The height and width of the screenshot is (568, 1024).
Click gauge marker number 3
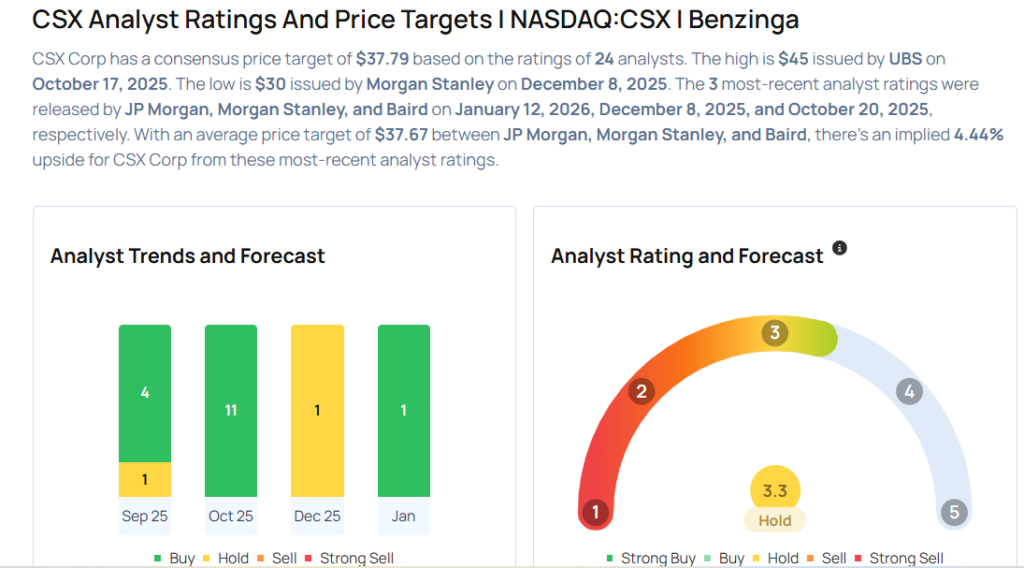[774, 333]
